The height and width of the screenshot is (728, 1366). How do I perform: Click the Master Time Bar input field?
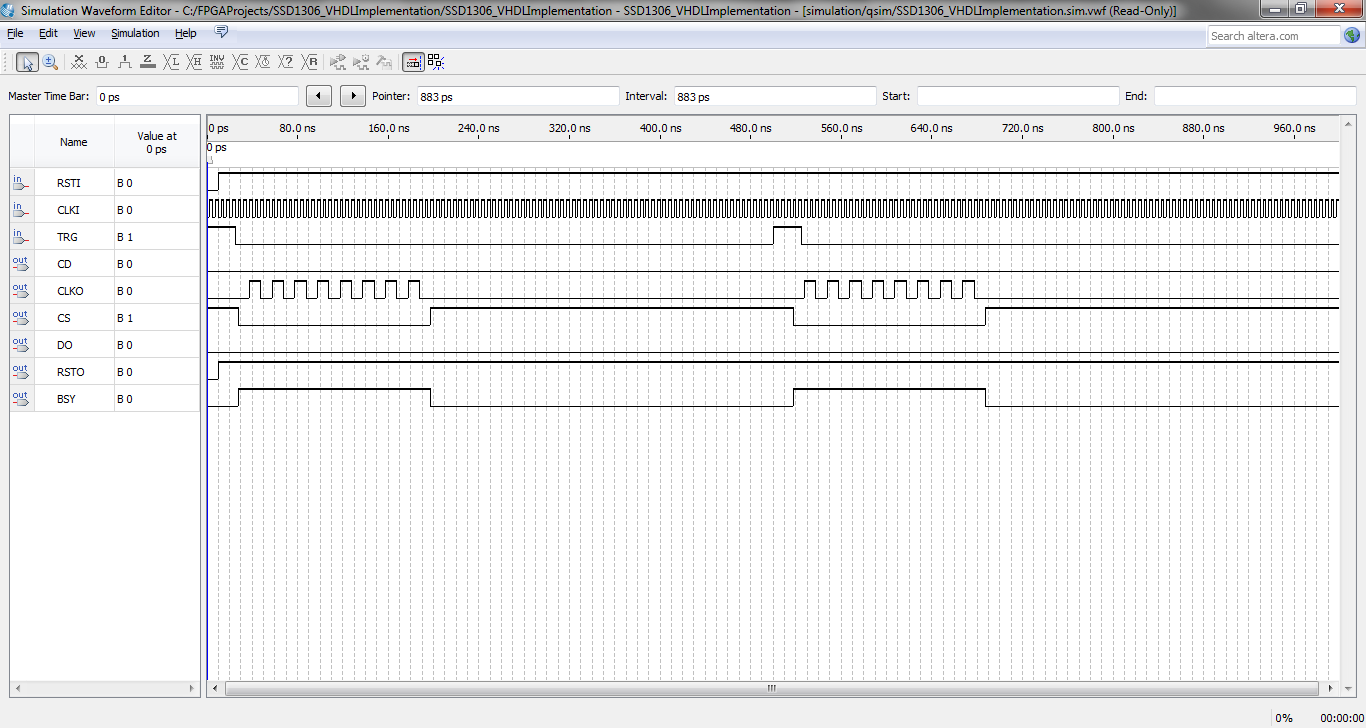click(x=196, y=97)
